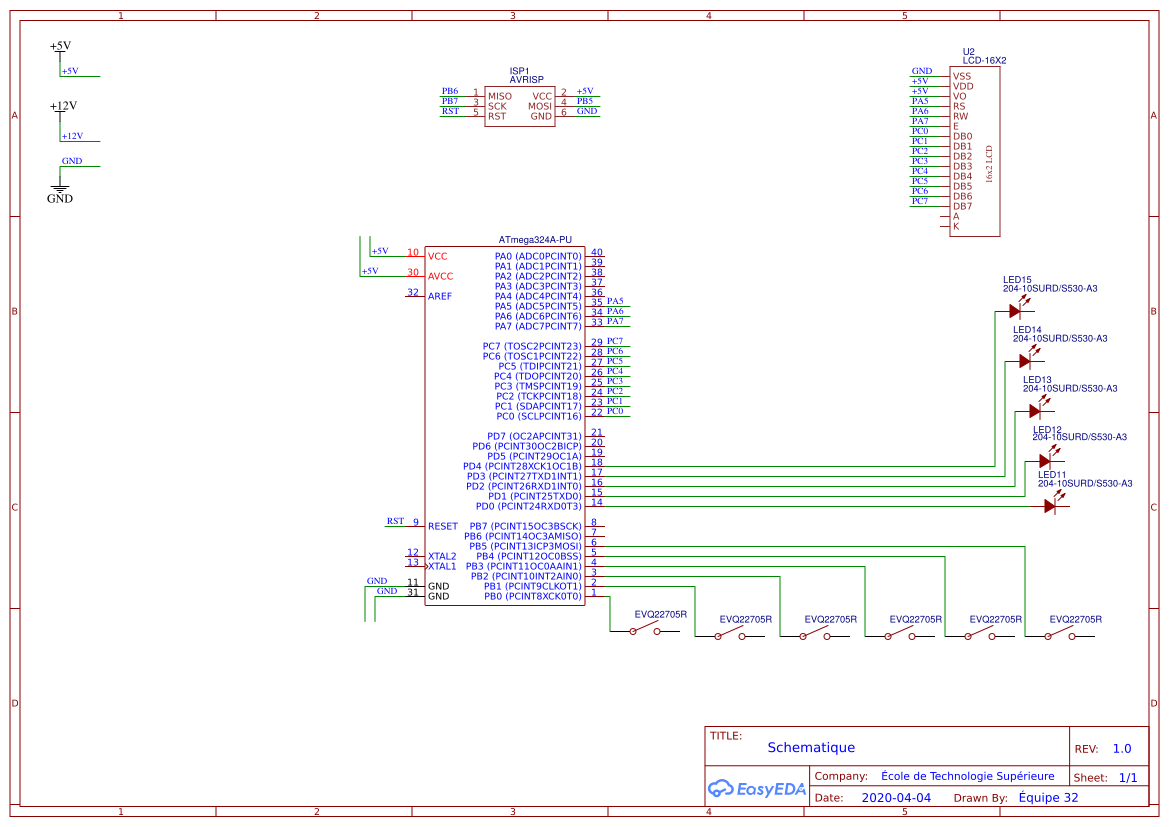Click the PA5 net label

613,300
